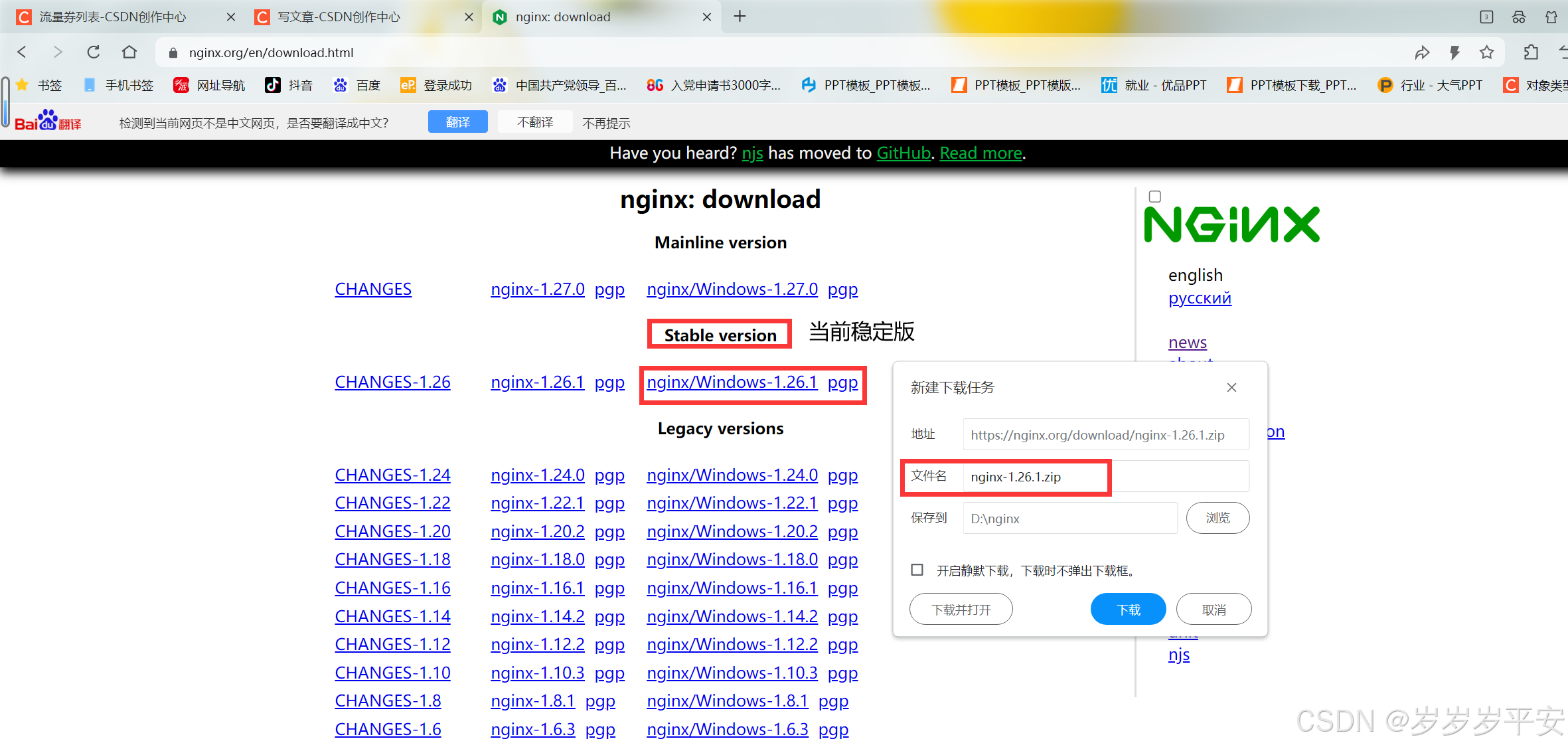Open the extensions puzzle icon

tap(1531, 52)
